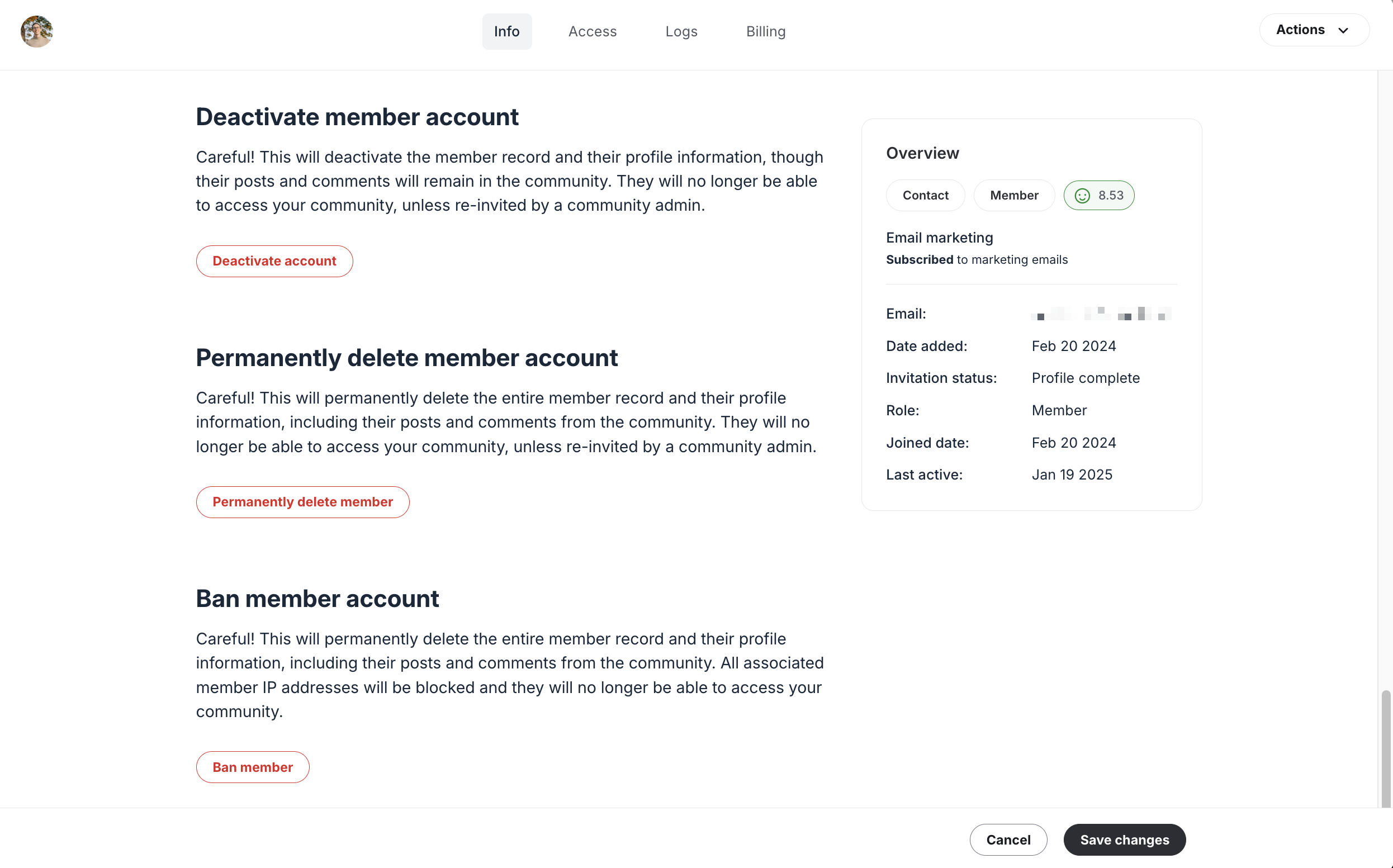The width and height of the screenshot is (1393, 868).
Task: Open the Actions dropdown chevron
Action: coord(1343,30)
